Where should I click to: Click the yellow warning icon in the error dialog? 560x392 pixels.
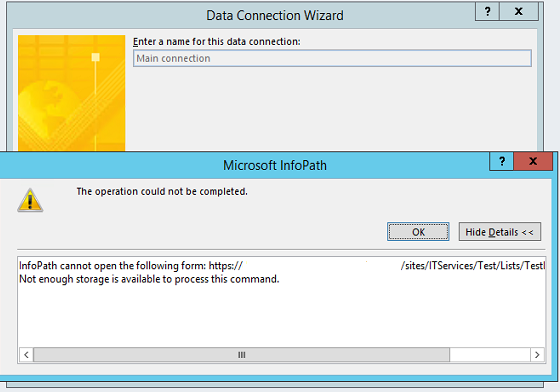pos(30,200)
